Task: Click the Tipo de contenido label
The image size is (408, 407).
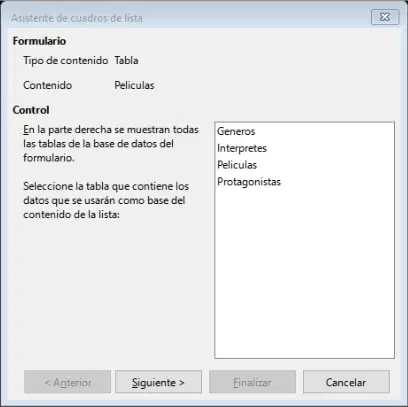Action: [66, 61]
